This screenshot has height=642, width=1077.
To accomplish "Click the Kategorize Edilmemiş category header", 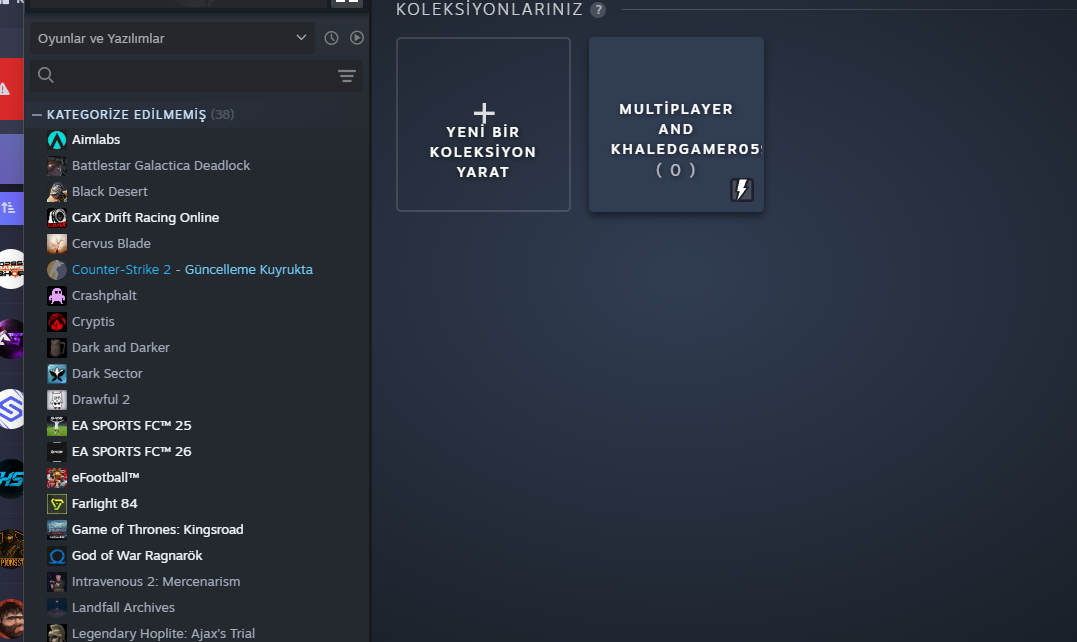I will tap(126, 115).
